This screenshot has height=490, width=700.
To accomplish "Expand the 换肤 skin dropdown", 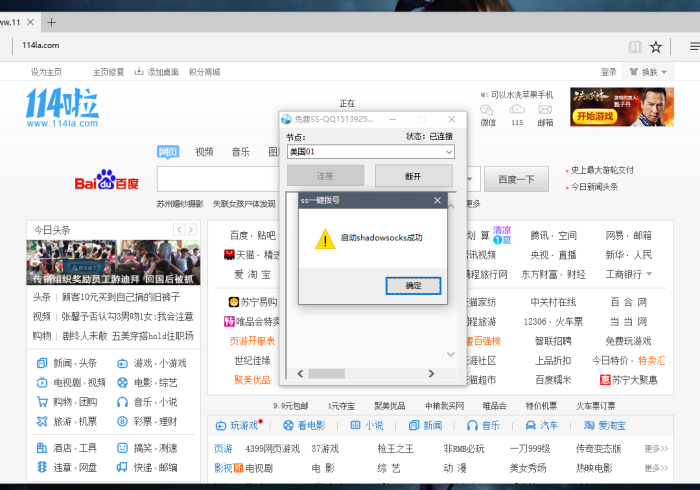I will coord(649,72).
